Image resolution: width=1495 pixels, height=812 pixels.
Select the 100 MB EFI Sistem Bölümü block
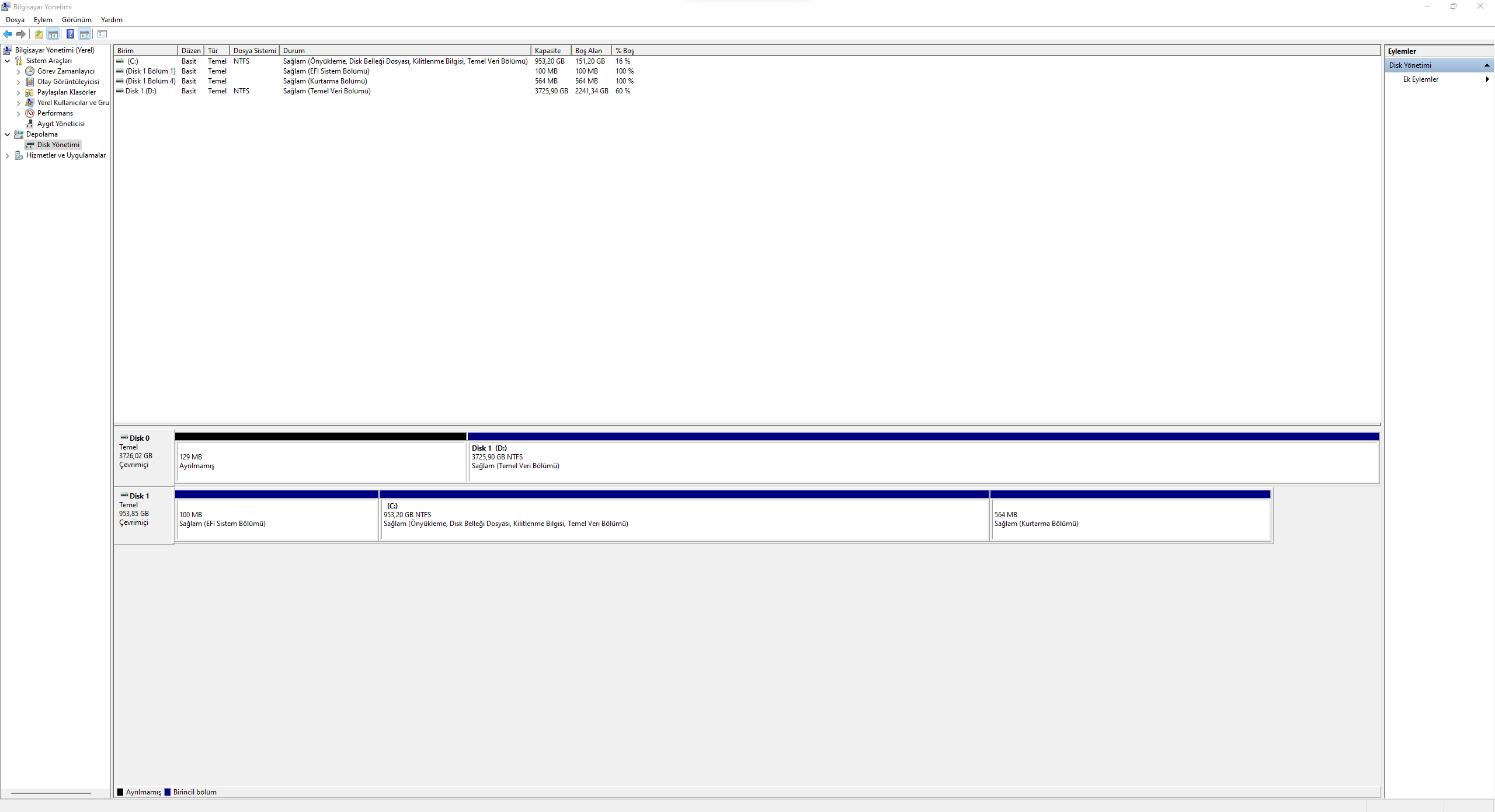tap(276, 515)
